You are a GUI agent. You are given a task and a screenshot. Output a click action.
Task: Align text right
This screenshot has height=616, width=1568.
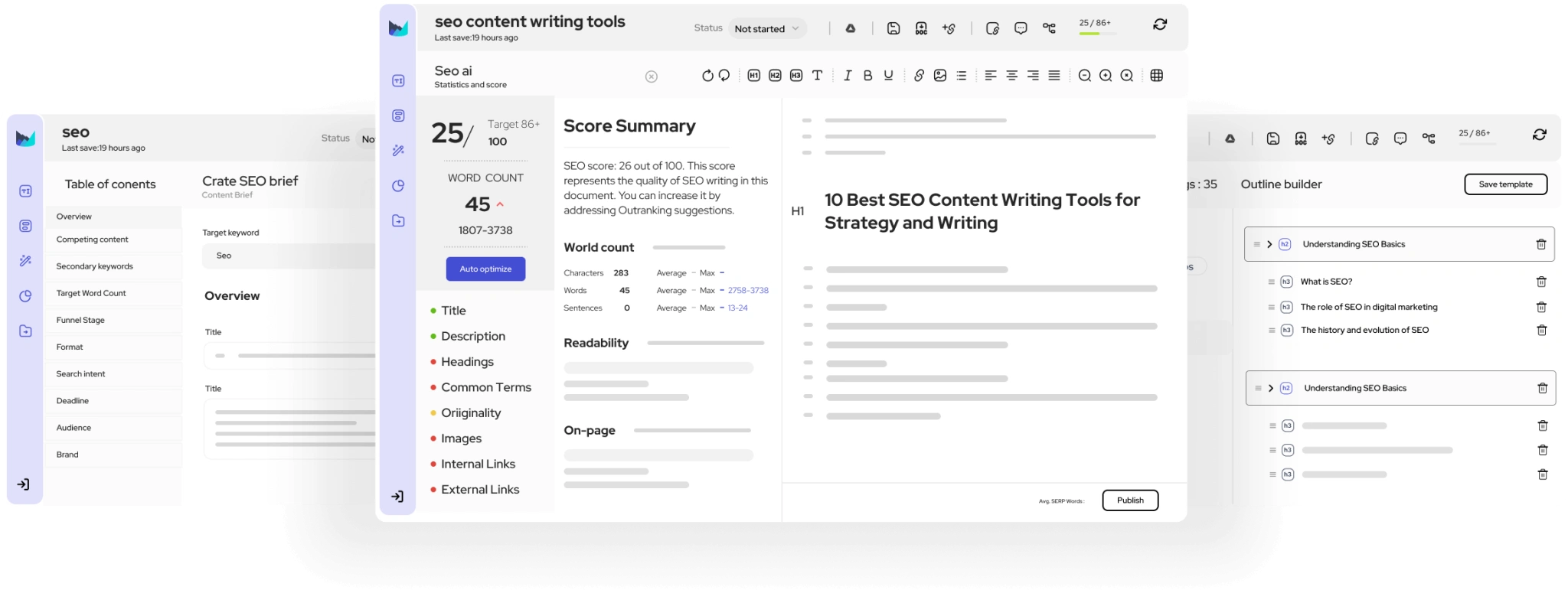coord(1033,75)
